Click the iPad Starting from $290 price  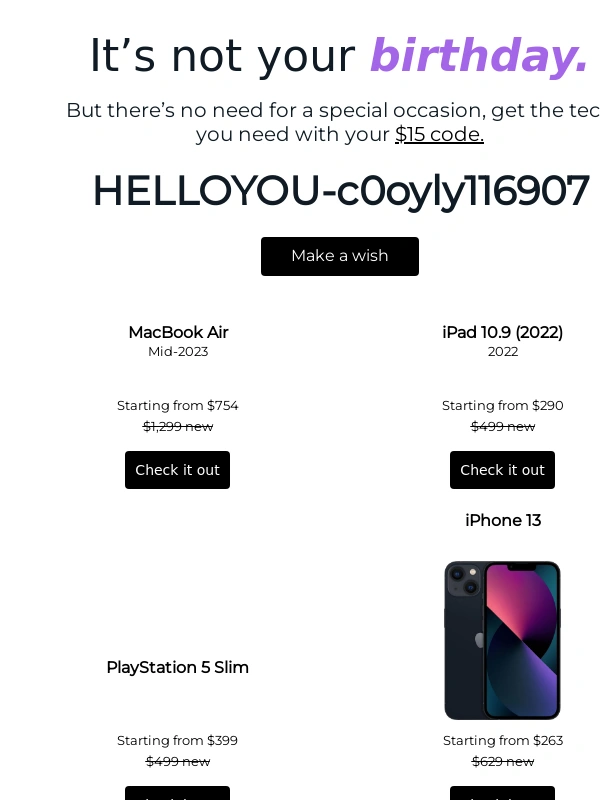[x=503, y=406]
